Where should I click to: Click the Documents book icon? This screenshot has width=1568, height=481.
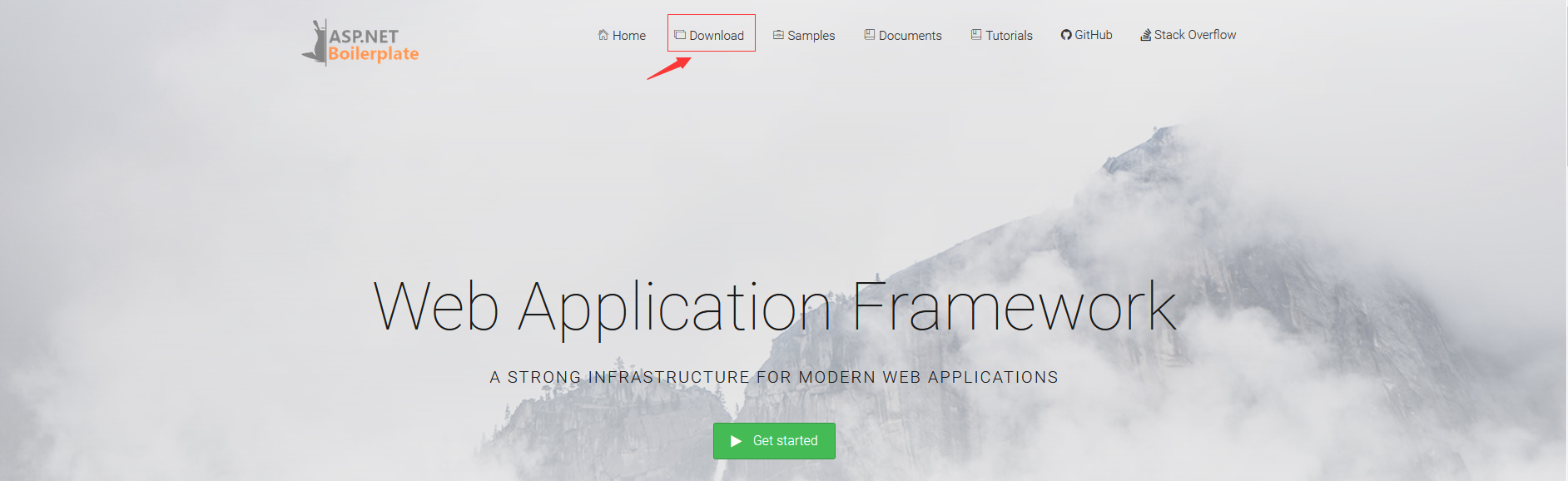870,35
